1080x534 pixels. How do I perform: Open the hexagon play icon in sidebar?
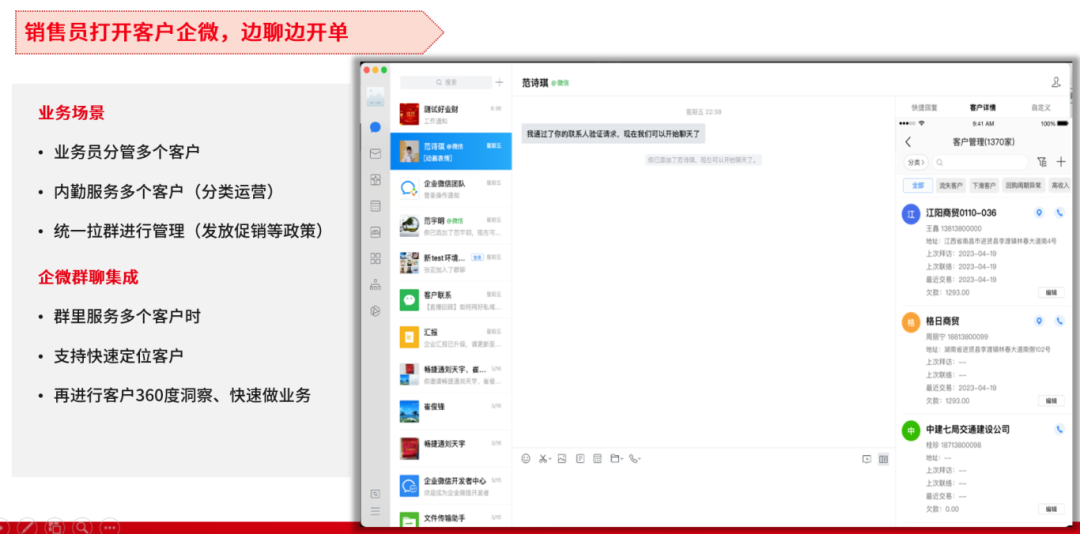pos(375,311)
